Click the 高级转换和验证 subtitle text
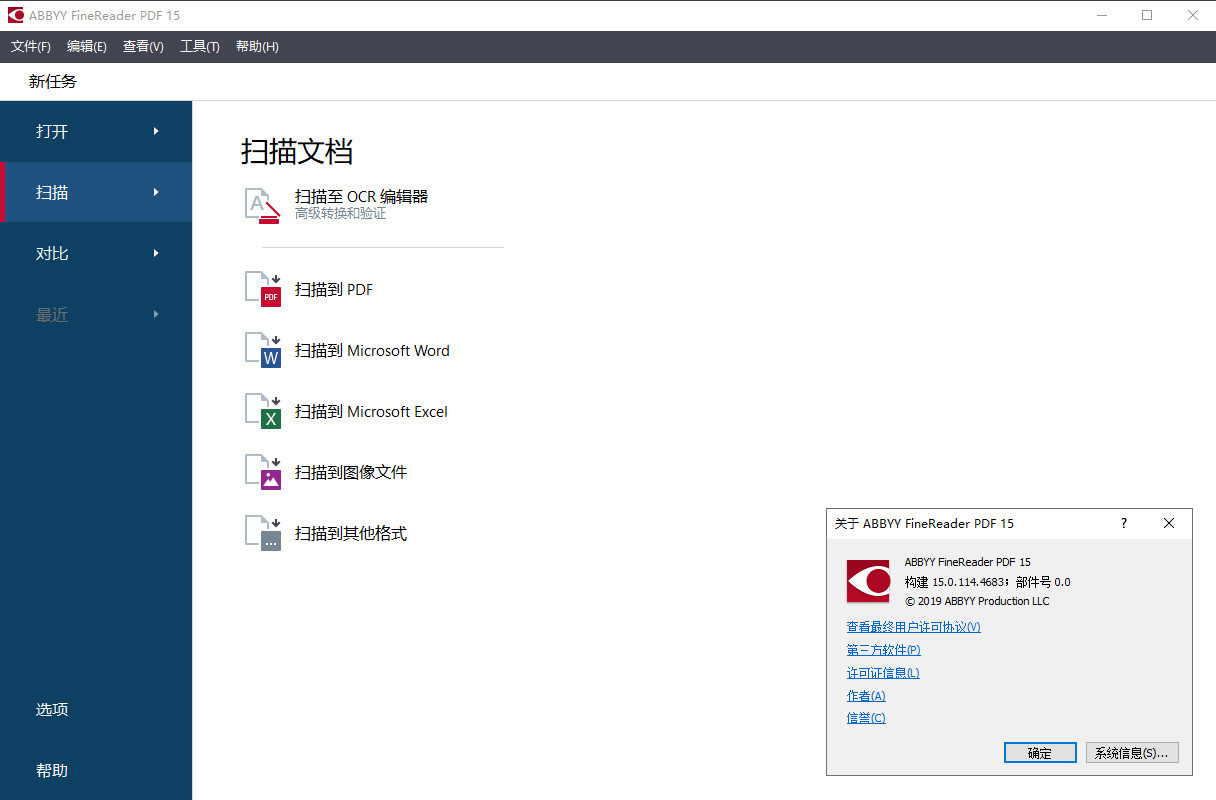This screenshot has width=1216, height=800. pyautogui.click(x=340, y=213)
